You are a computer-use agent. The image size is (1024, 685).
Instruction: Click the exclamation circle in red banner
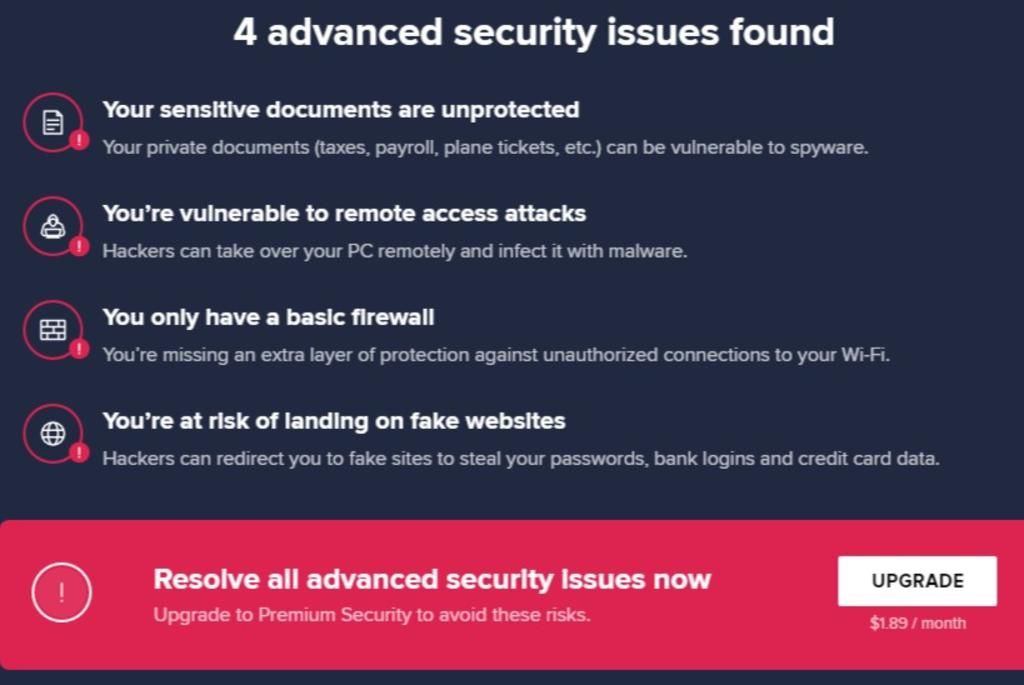click(61, 592)
